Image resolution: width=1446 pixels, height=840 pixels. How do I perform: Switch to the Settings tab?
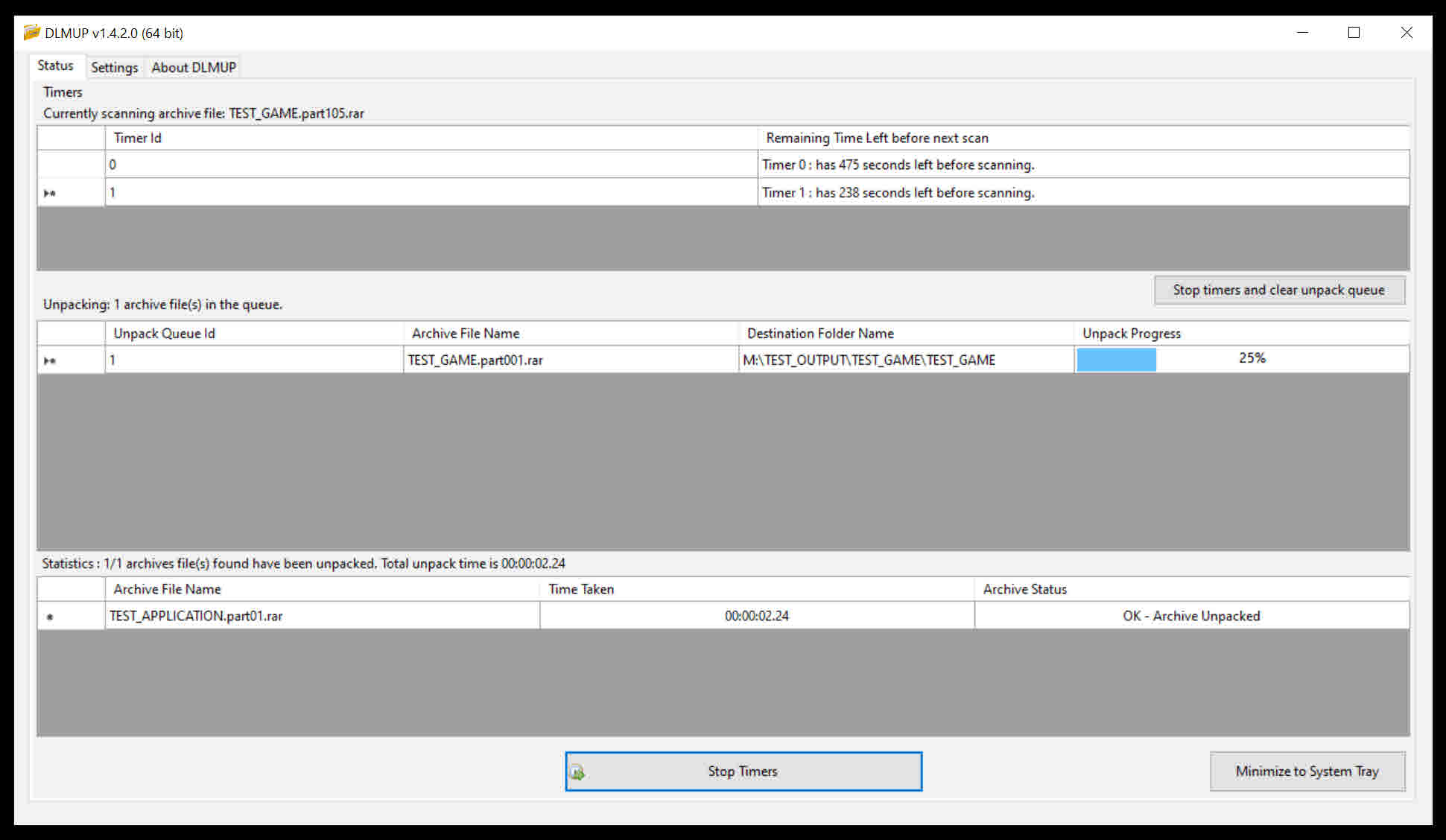(114, 68)
